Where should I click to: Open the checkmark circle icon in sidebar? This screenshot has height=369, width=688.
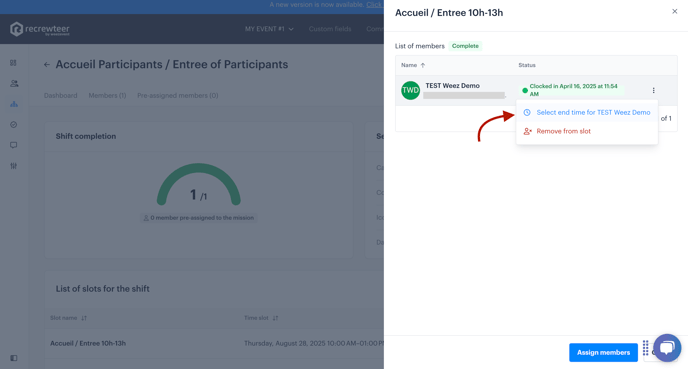tap(14, 125)
